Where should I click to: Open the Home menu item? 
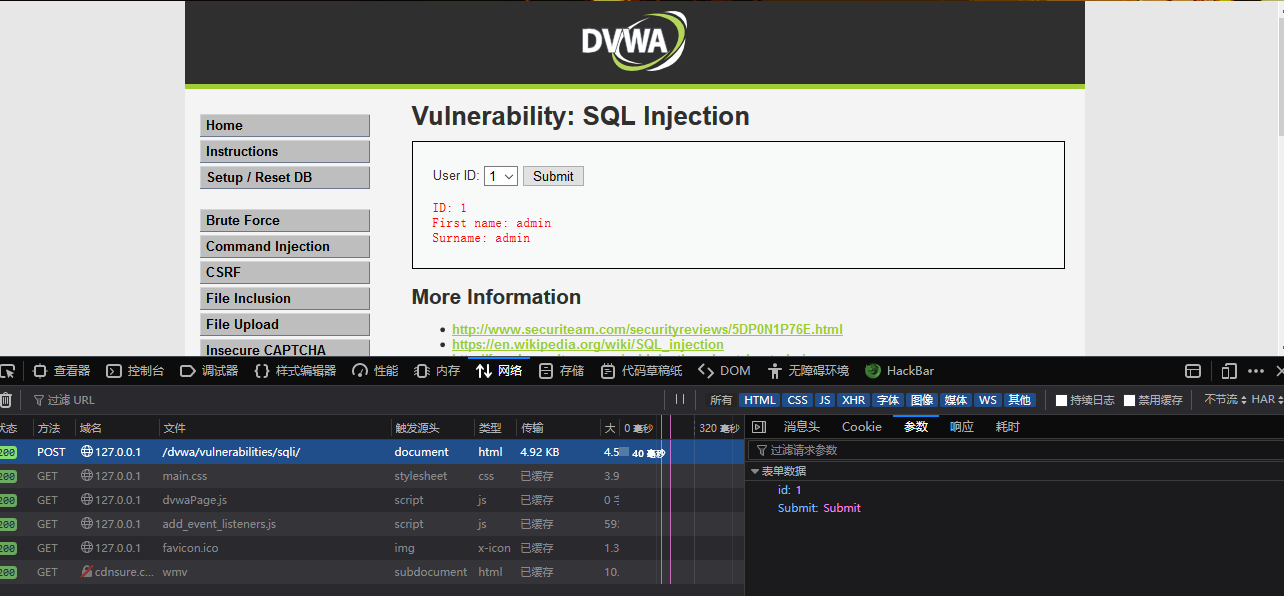point(285,125)
